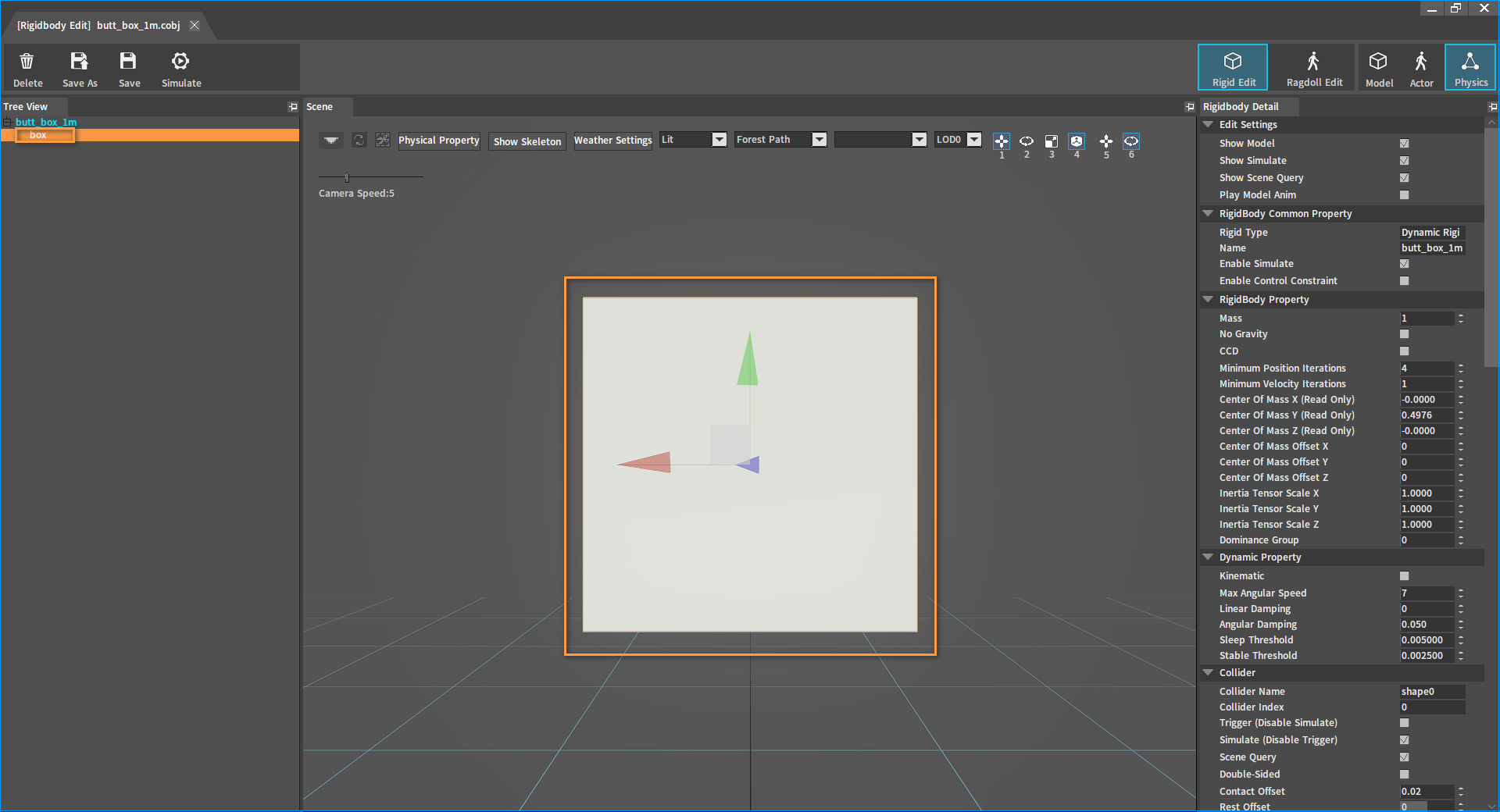The height and width of the screenshot is (812, 1500).
Task: Enable the Play Model Anim checkbox
Action: pos(1404,195)
